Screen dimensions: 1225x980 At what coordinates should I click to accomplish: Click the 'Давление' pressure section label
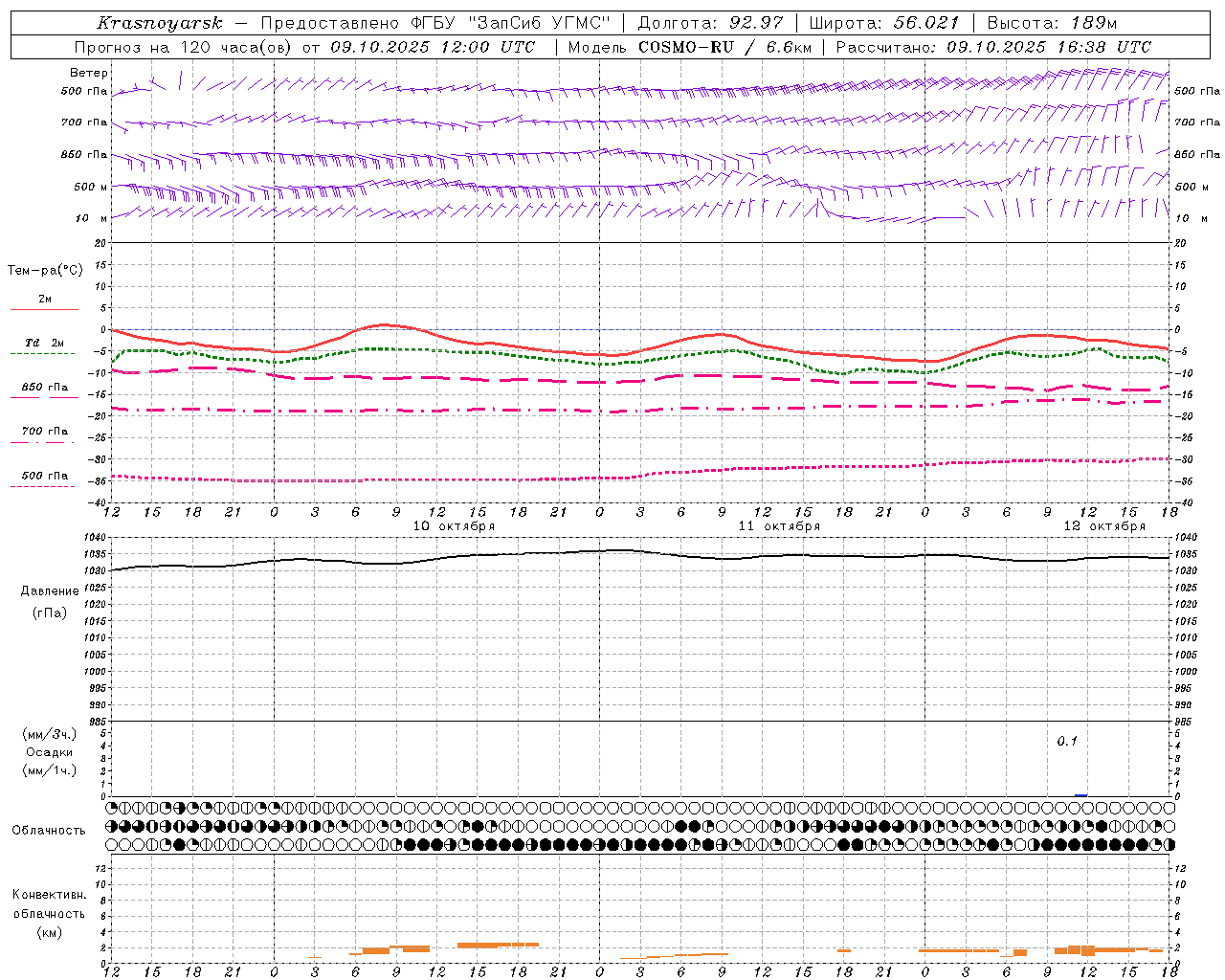click(x=50, y=591)
